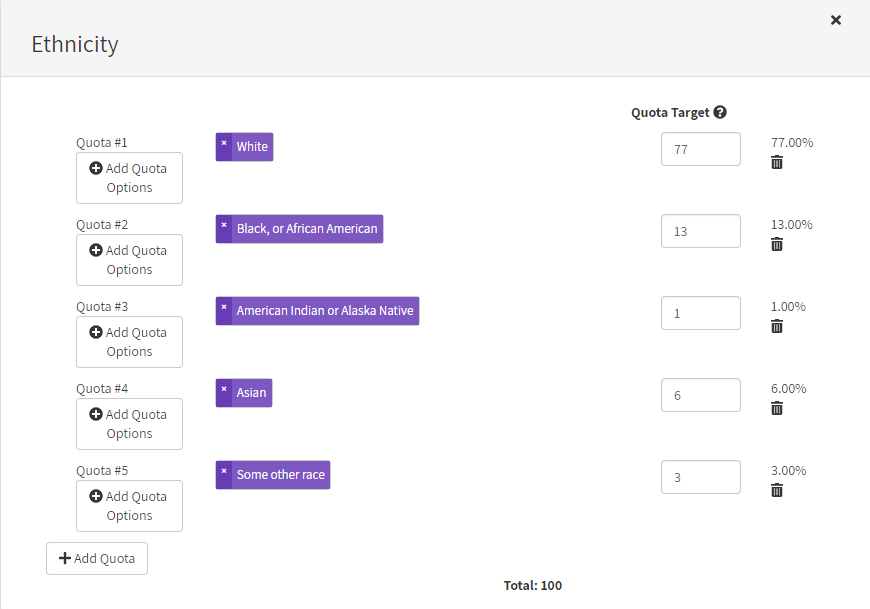Delete the Asian quota via trash icon
The height and width of the screenshot is (609, 870).
click(x=777, y=408)
